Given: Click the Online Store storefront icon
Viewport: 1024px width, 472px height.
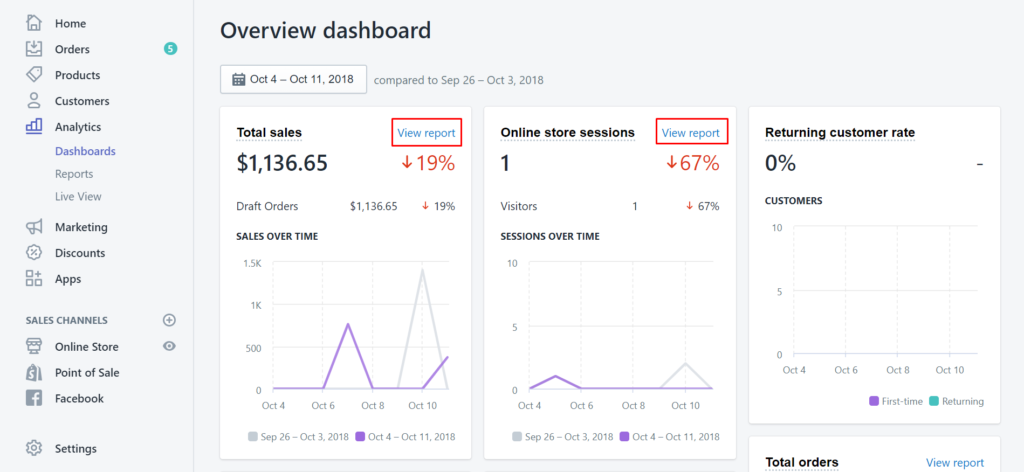Looking at the screenshot, I should click(x=34, y=346).
